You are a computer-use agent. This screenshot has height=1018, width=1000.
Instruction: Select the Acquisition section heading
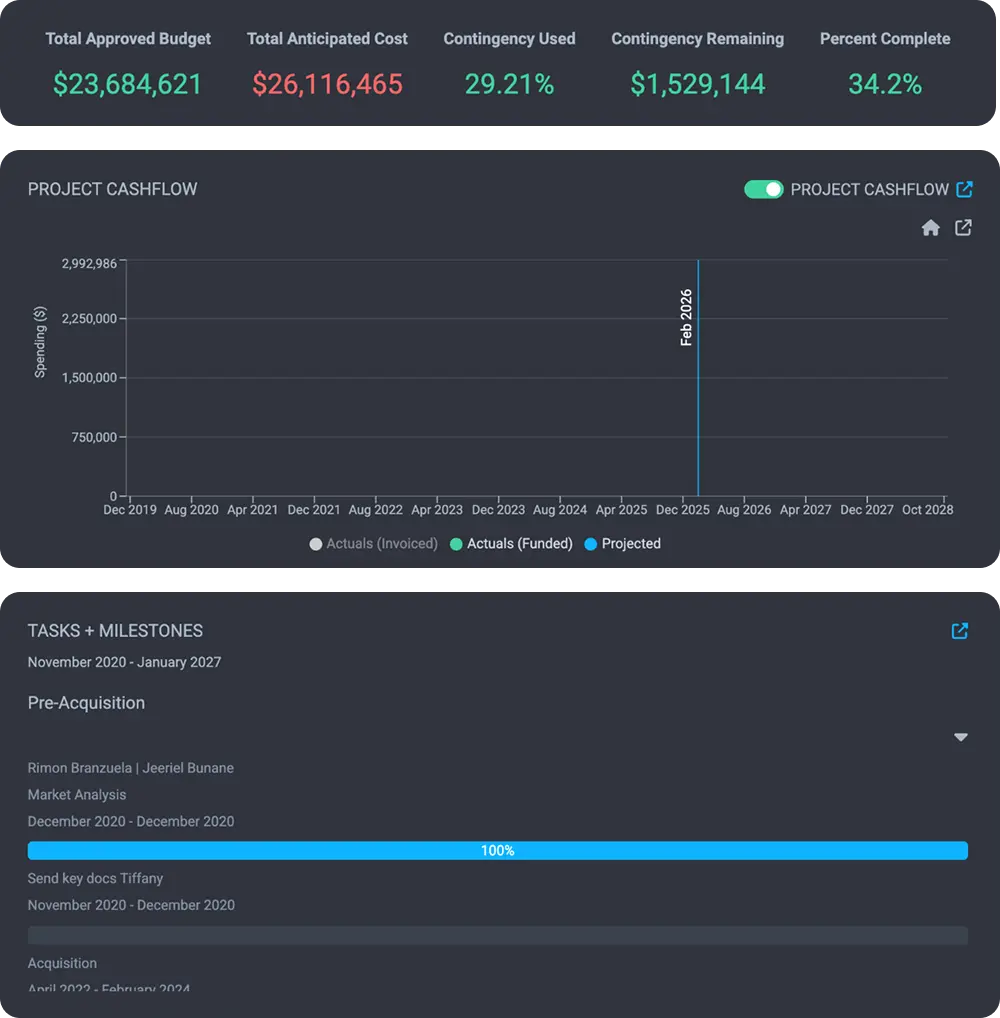tap(62, 963)
